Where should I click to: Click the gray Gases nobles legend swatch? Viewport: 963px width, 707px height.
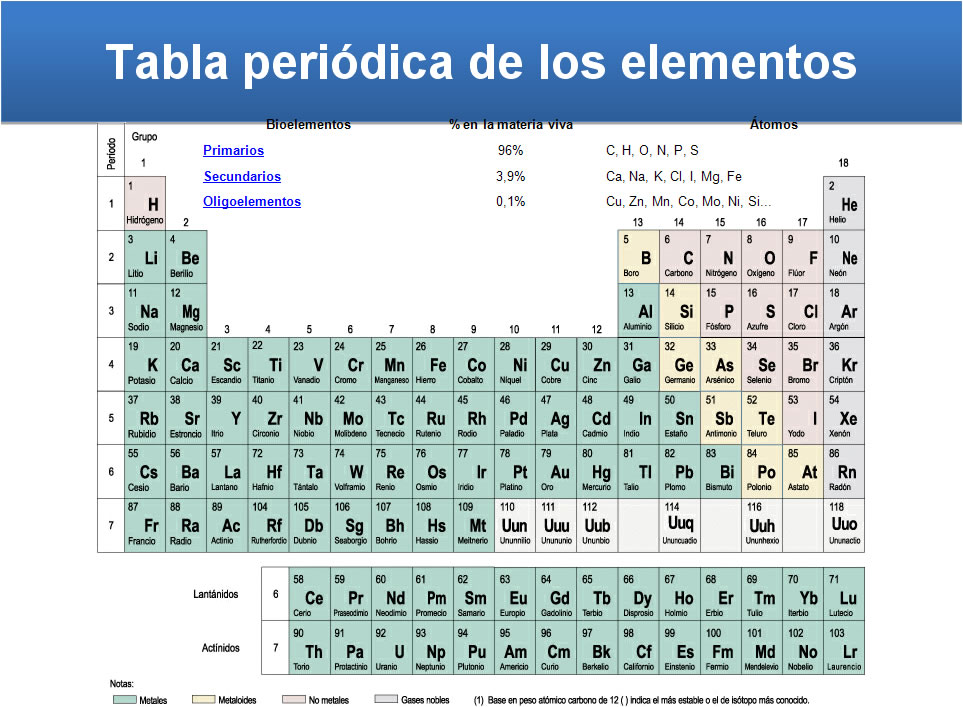385,700
